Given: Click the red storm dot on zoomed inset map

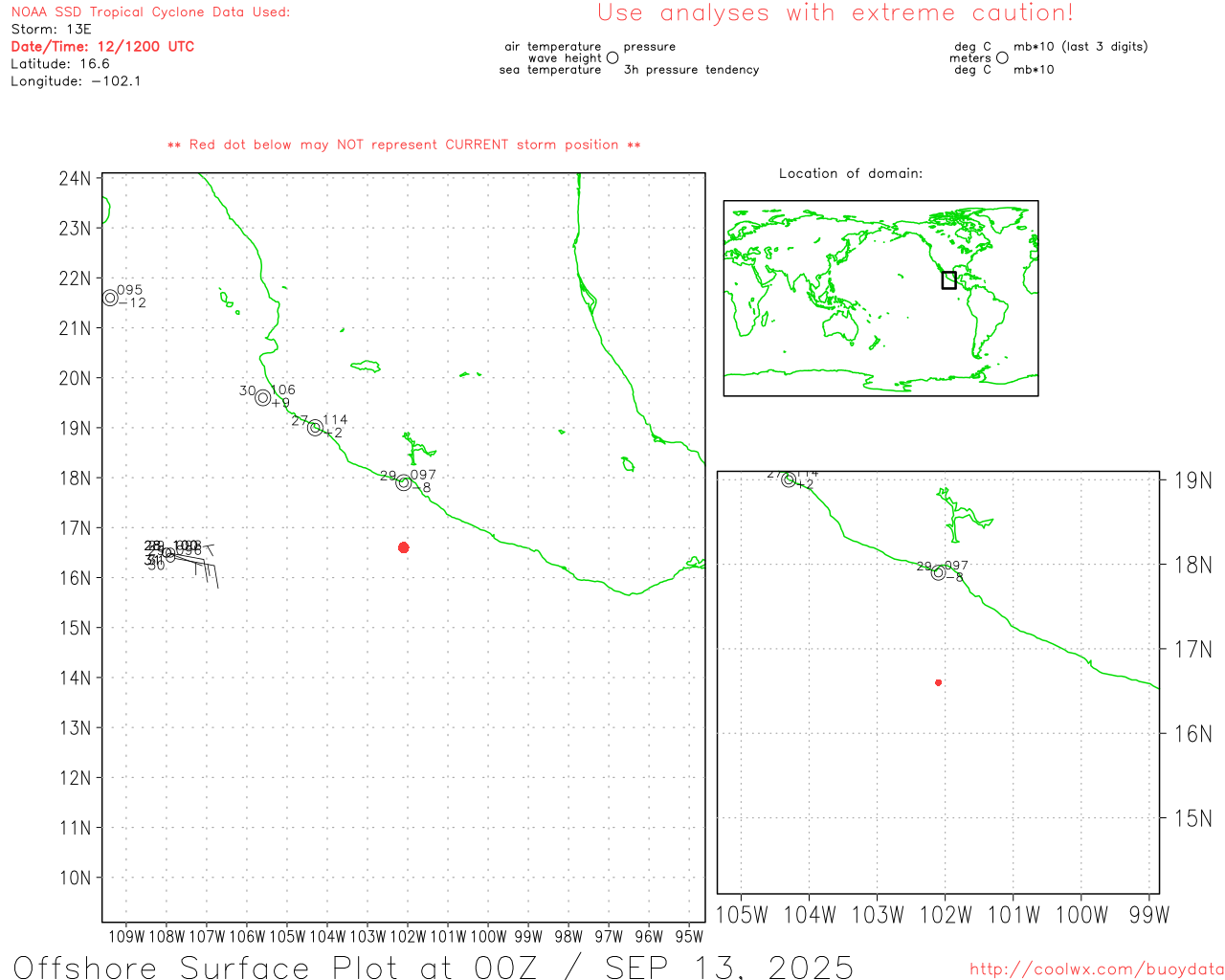Looking at the screenshot, I should click(x=938, y=682).
